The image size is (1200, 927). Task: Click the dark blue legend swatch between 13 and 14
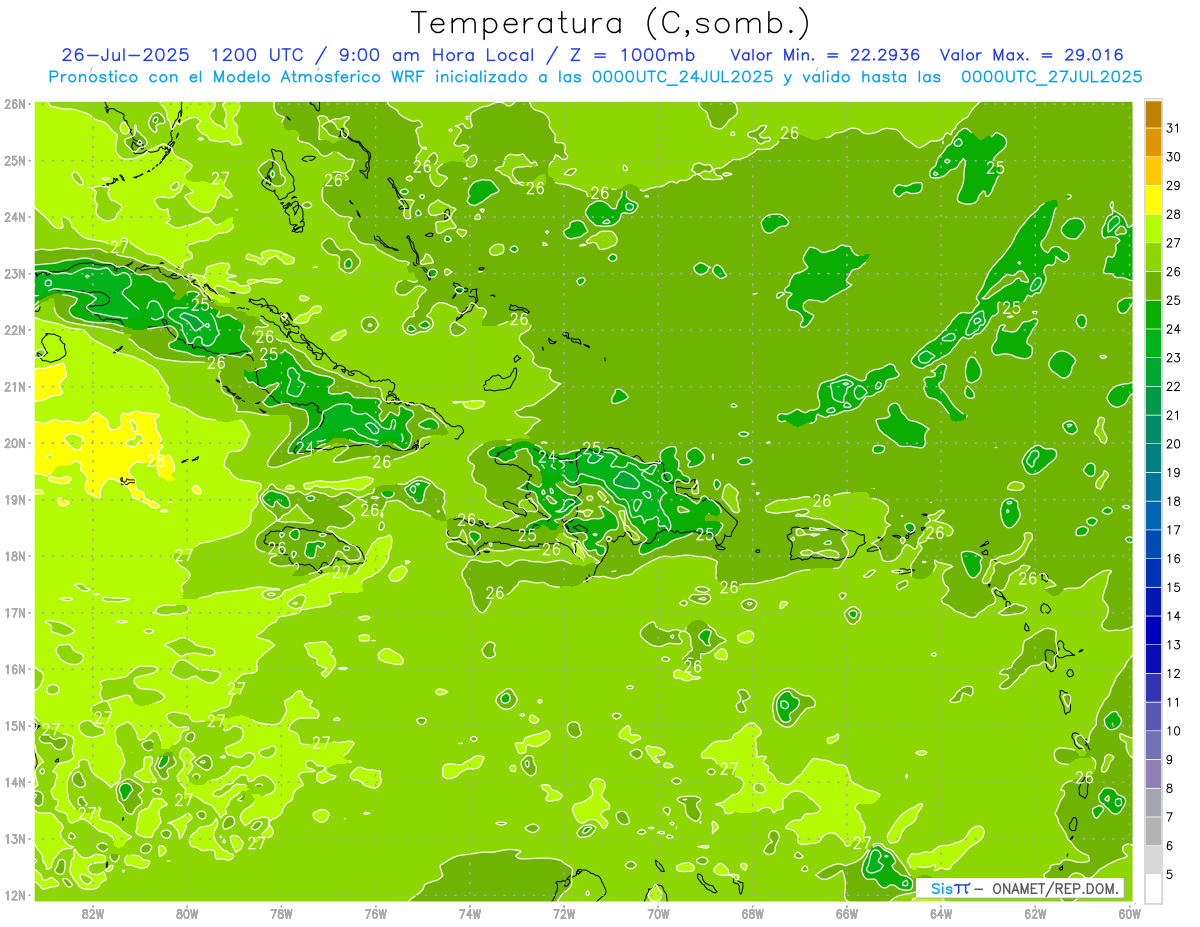click(x=1153, y=631)
